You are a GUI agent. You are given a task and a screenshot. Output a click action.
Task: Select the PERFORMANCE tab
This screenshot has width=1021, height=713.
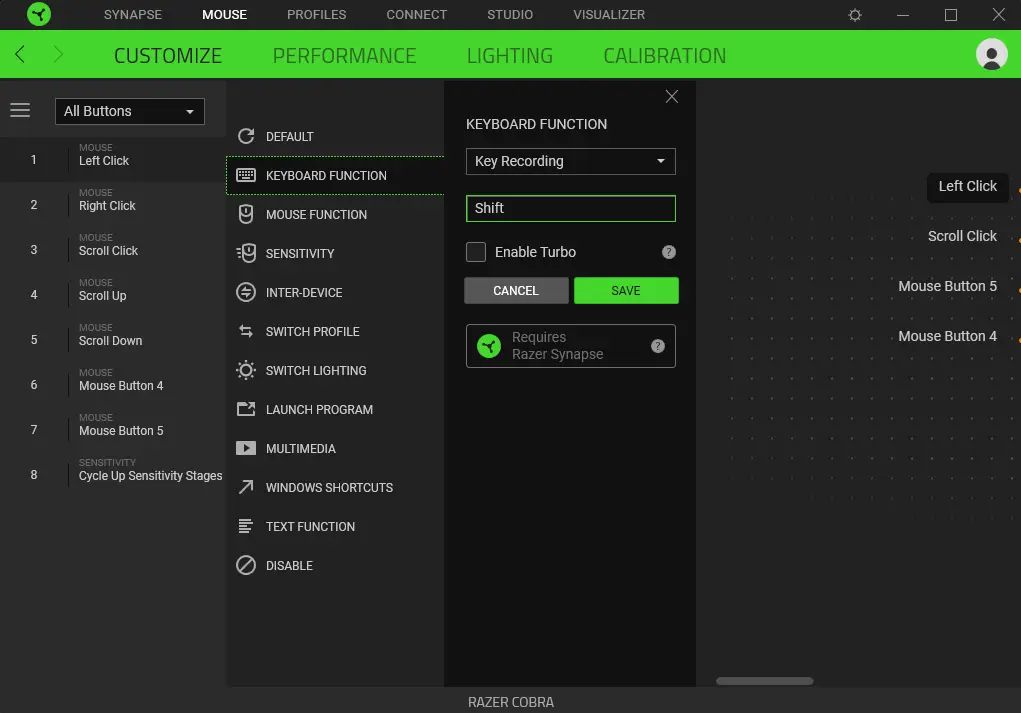point(344,55)
